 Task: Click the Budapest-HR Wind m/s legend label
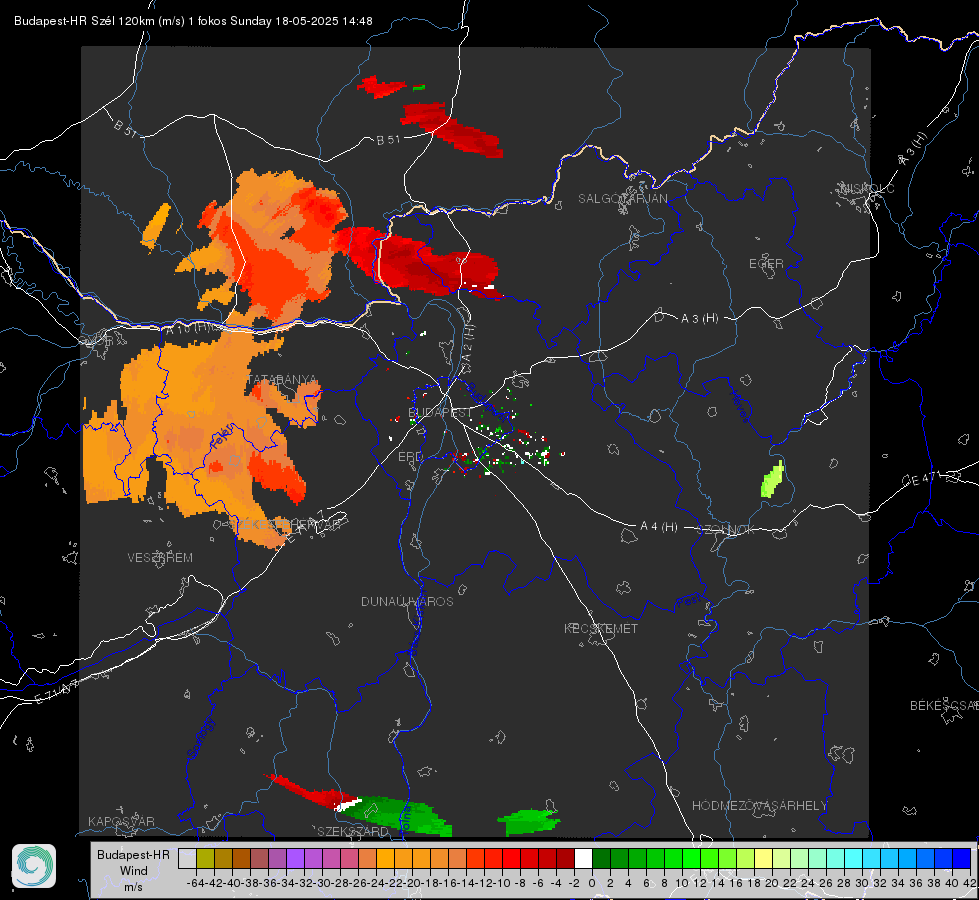[134, 871]
